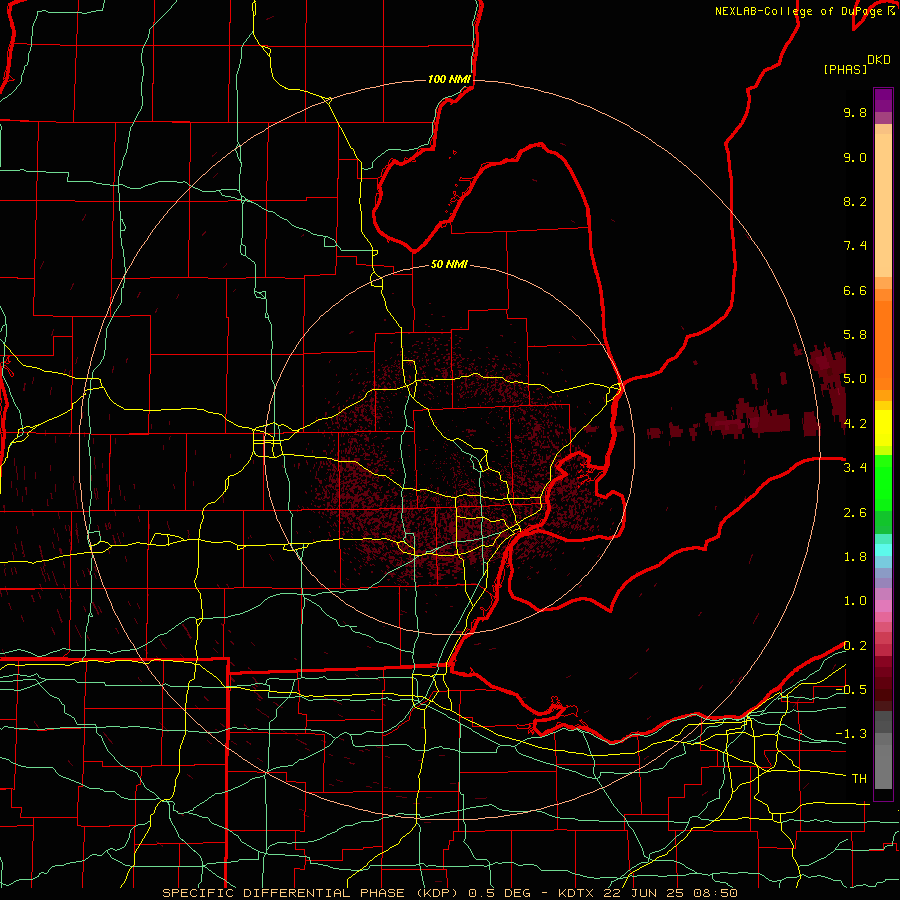The height and width of the screenshot is (900, 900).
Task: Select the 9.0 value on the color scale
Action: 855,157
